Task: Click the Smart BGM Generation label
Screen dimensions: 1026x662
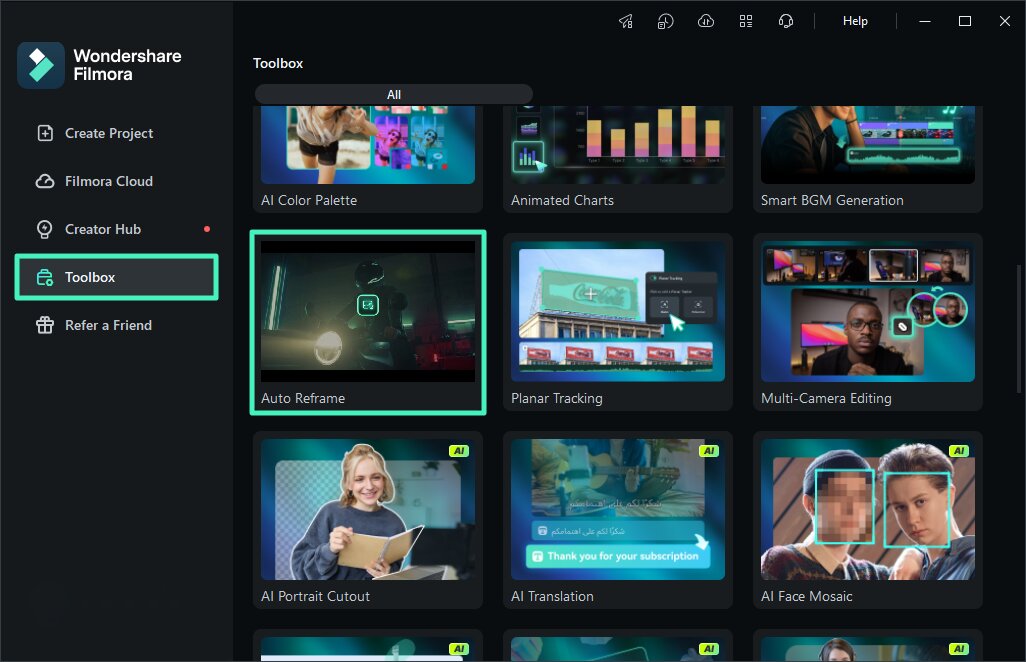Action: (832, 200)
